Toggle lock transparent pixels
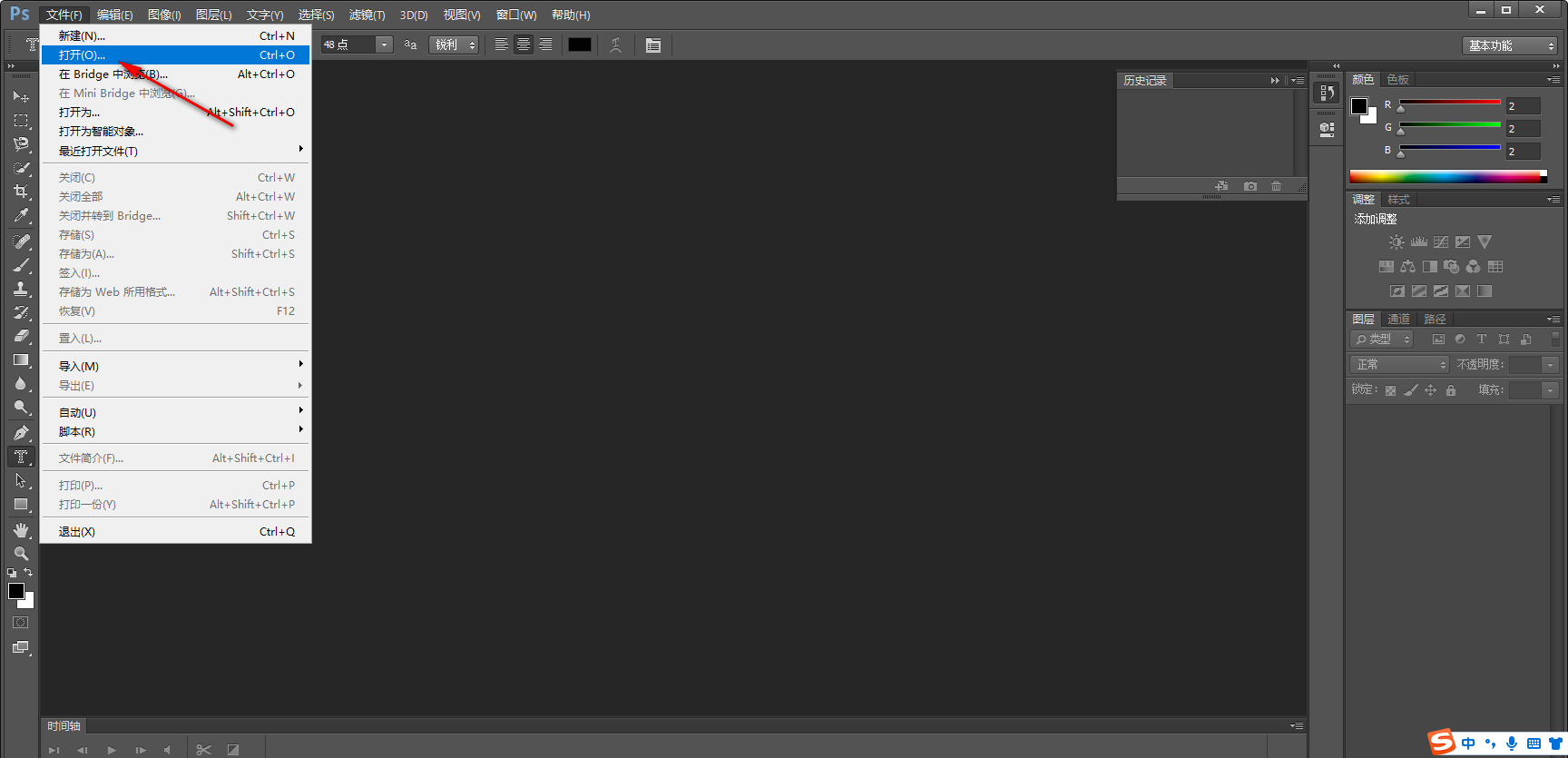Screen dimensions: 1568x758 click(1390, 390)
